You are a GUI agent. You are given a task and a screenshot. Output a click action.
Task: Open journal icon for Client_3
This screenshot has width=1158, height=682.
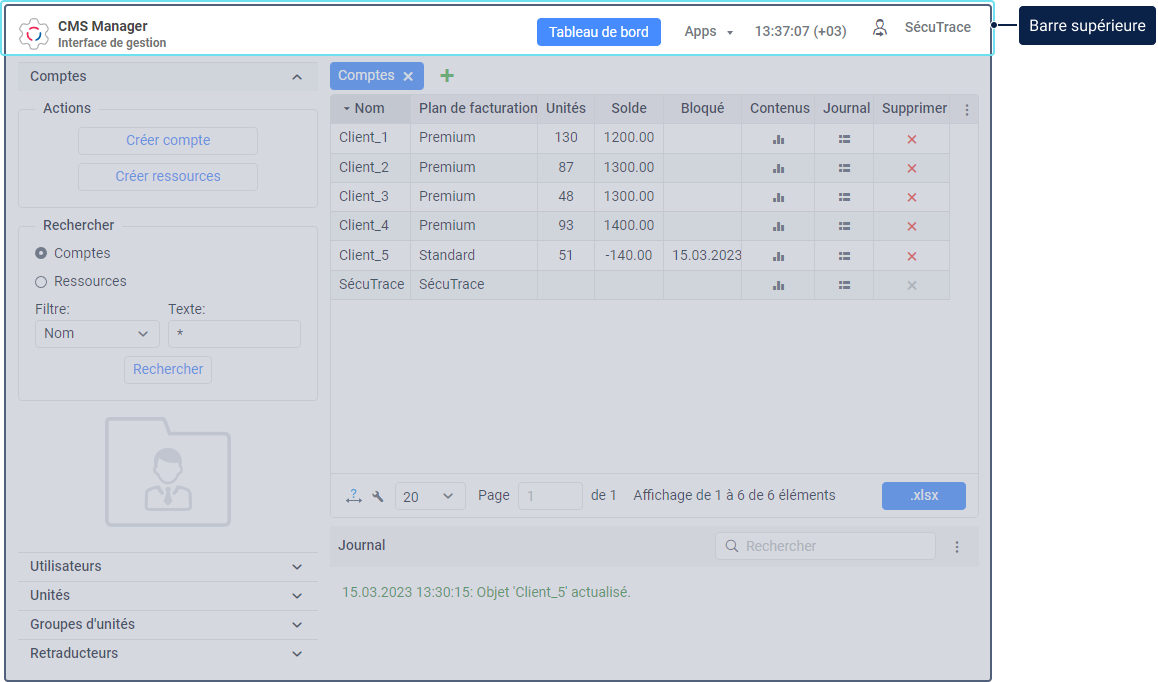[844, 197]
